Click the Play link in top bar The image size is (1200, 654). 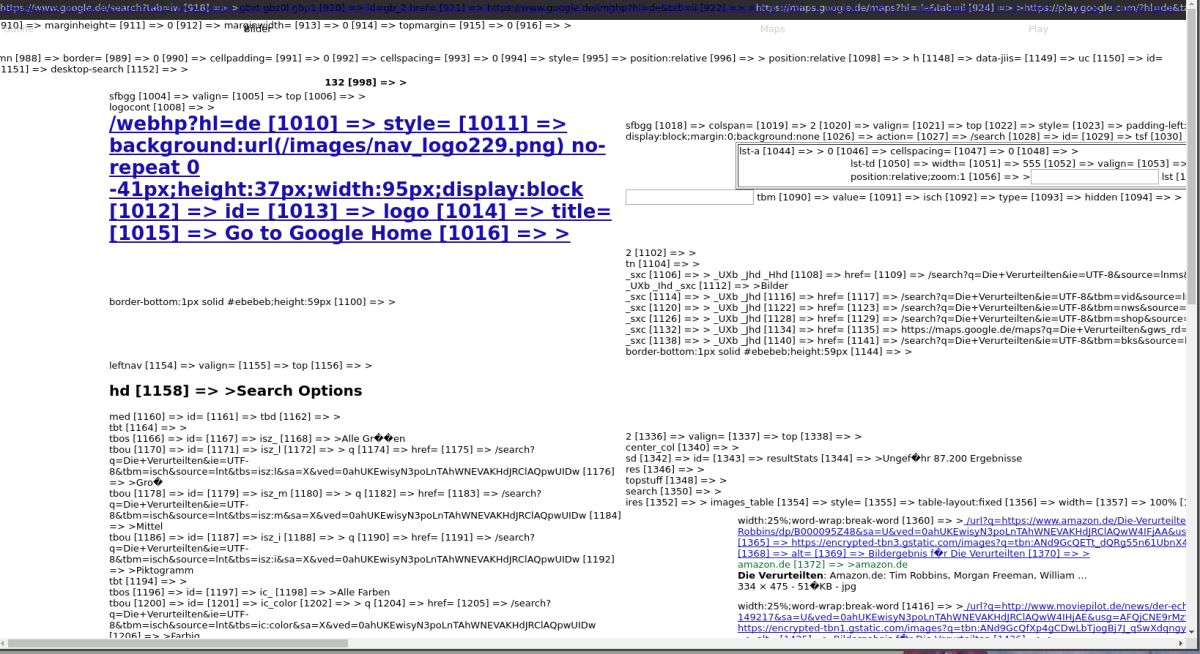coord(1038,28)
